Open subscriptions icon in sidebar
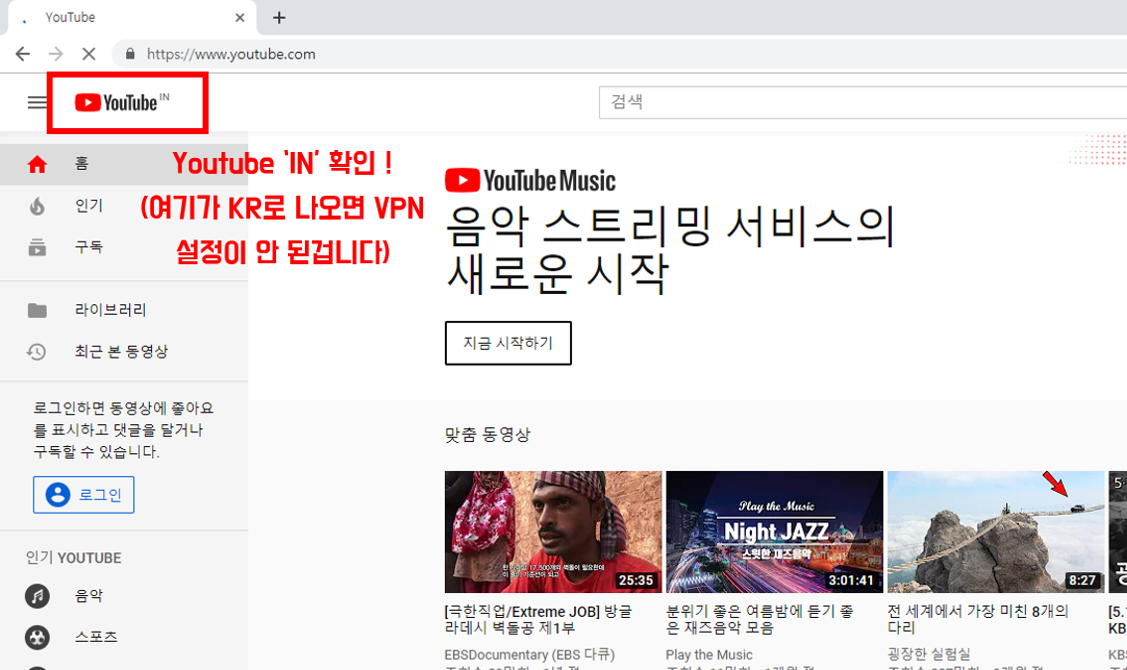The image size is (1127, 670). click(x=37, y=247)
